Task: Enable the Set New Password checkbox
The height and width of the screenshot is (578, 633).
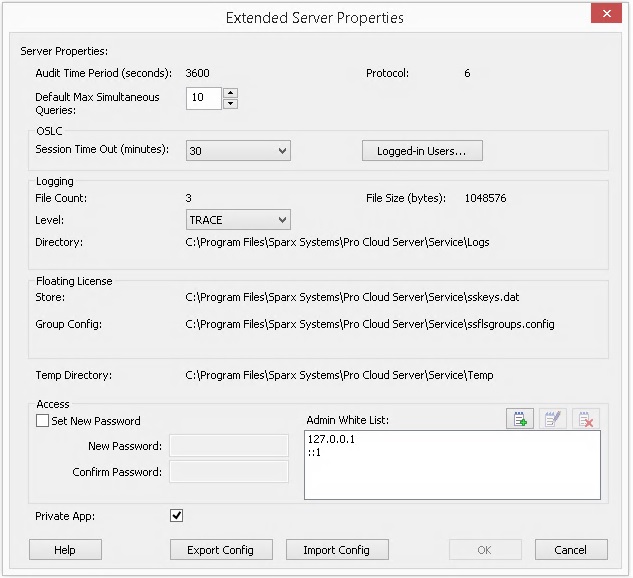Action: click(x=42, y=421)
